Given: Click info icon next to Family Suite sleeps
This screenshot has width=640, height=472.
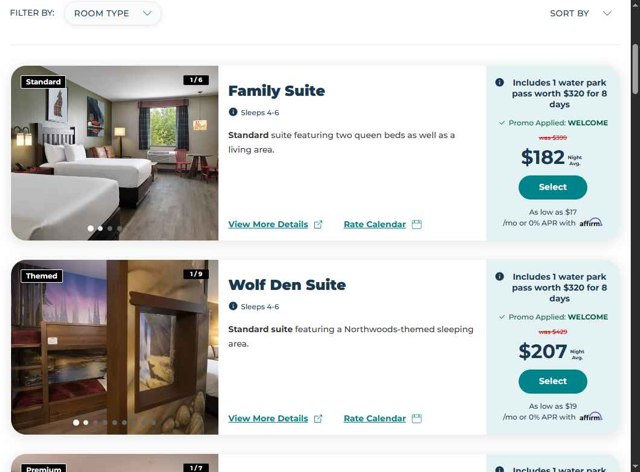Looking at the screenshot, I should coord(233,112).
